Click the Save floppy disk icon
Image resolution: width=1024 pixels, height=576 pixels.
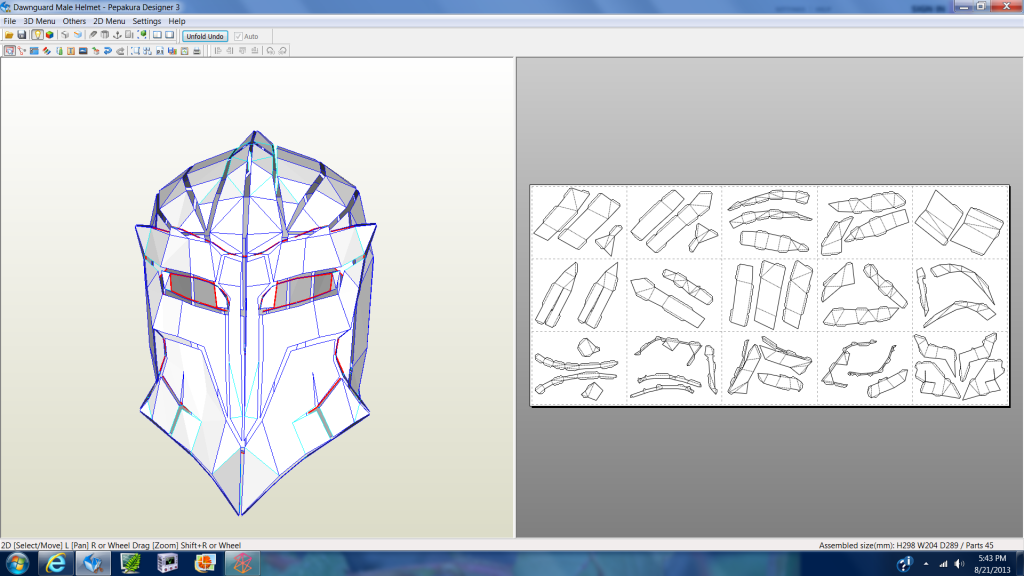(22, 35)
